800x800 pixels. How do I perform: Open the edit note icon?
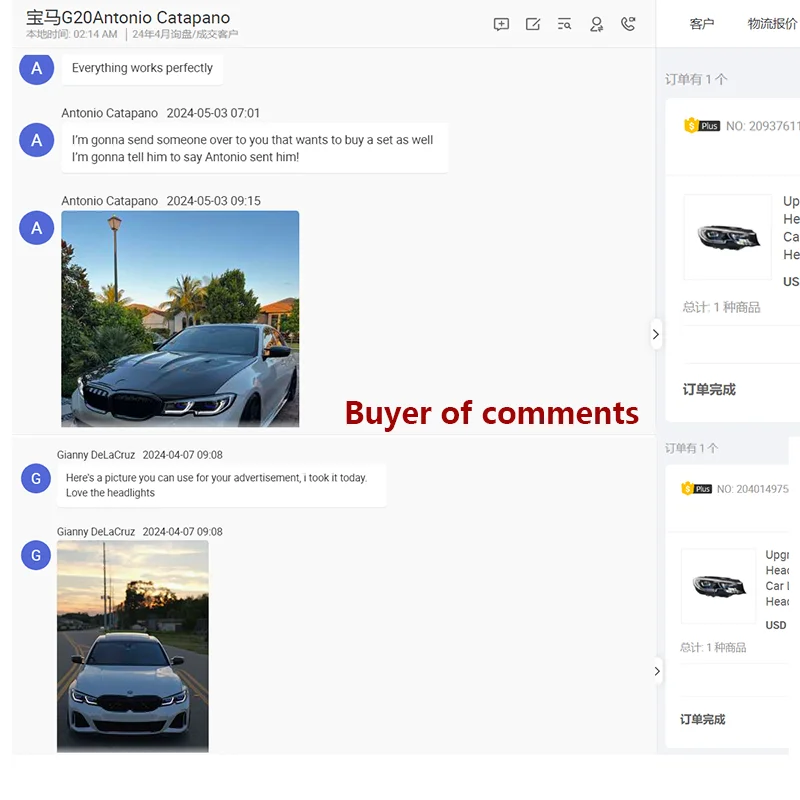pyautogui.click(x=533, y=24)
